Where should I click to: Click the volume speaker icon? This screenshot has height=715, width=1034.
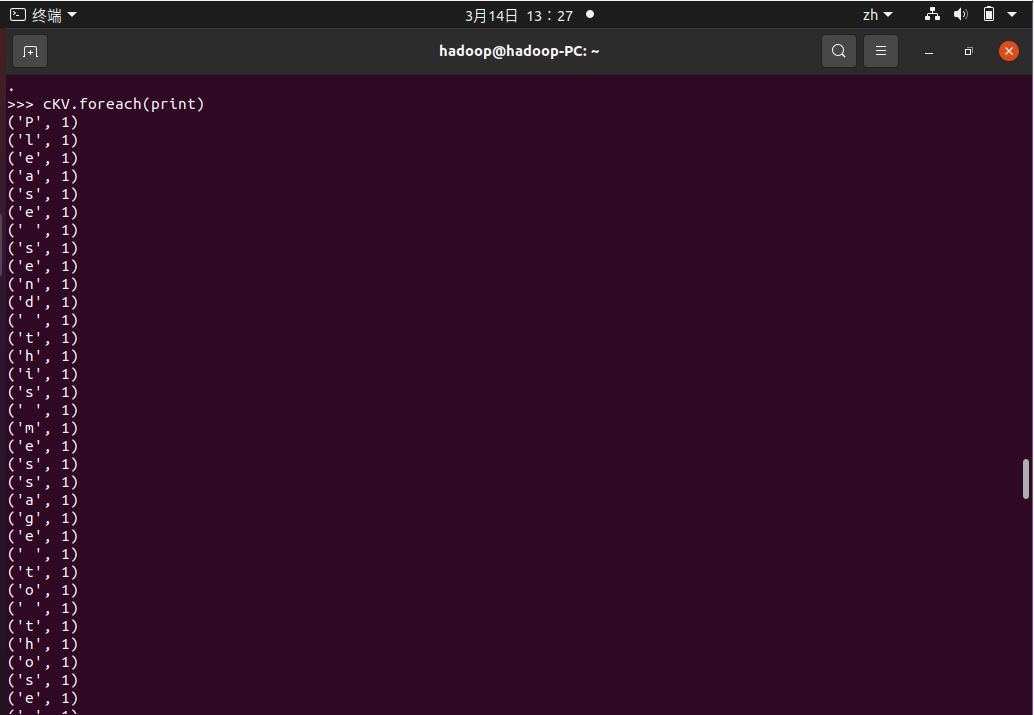(960, 14)
